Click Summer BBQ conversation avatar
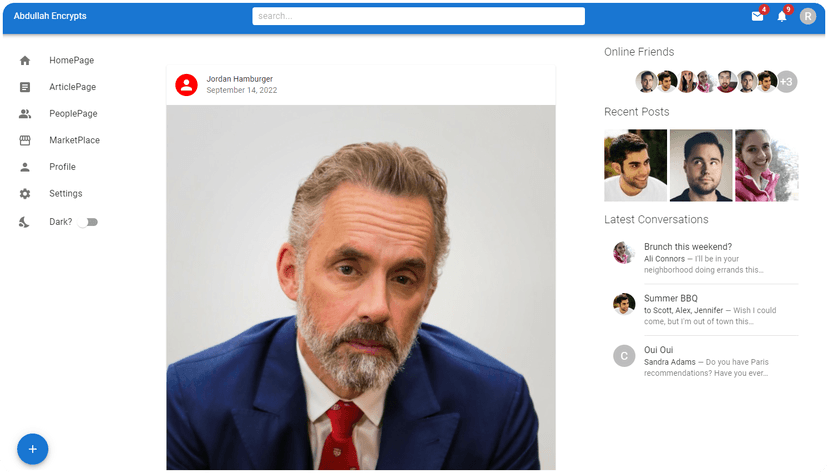Image resolution: width=828 pixels, height=473 pixels. (624, 304)
